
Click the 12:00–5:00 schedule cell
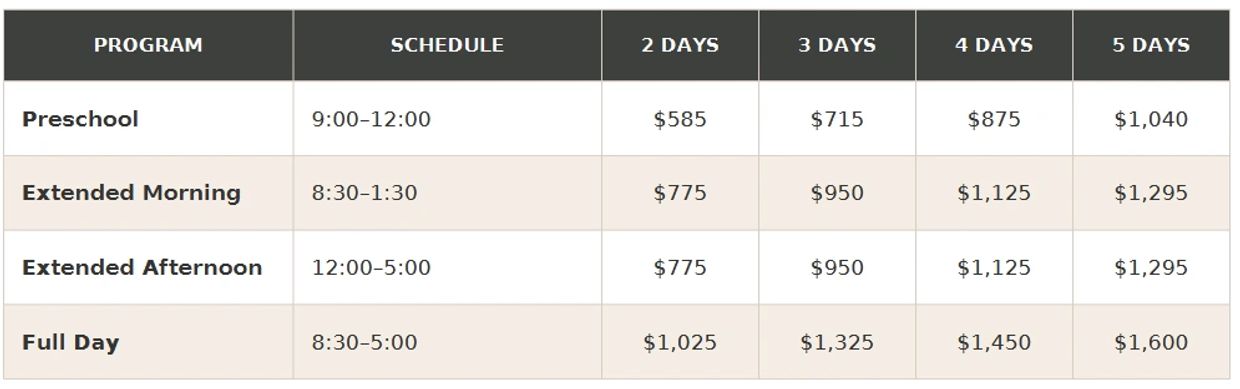click(x=371, y=268)
